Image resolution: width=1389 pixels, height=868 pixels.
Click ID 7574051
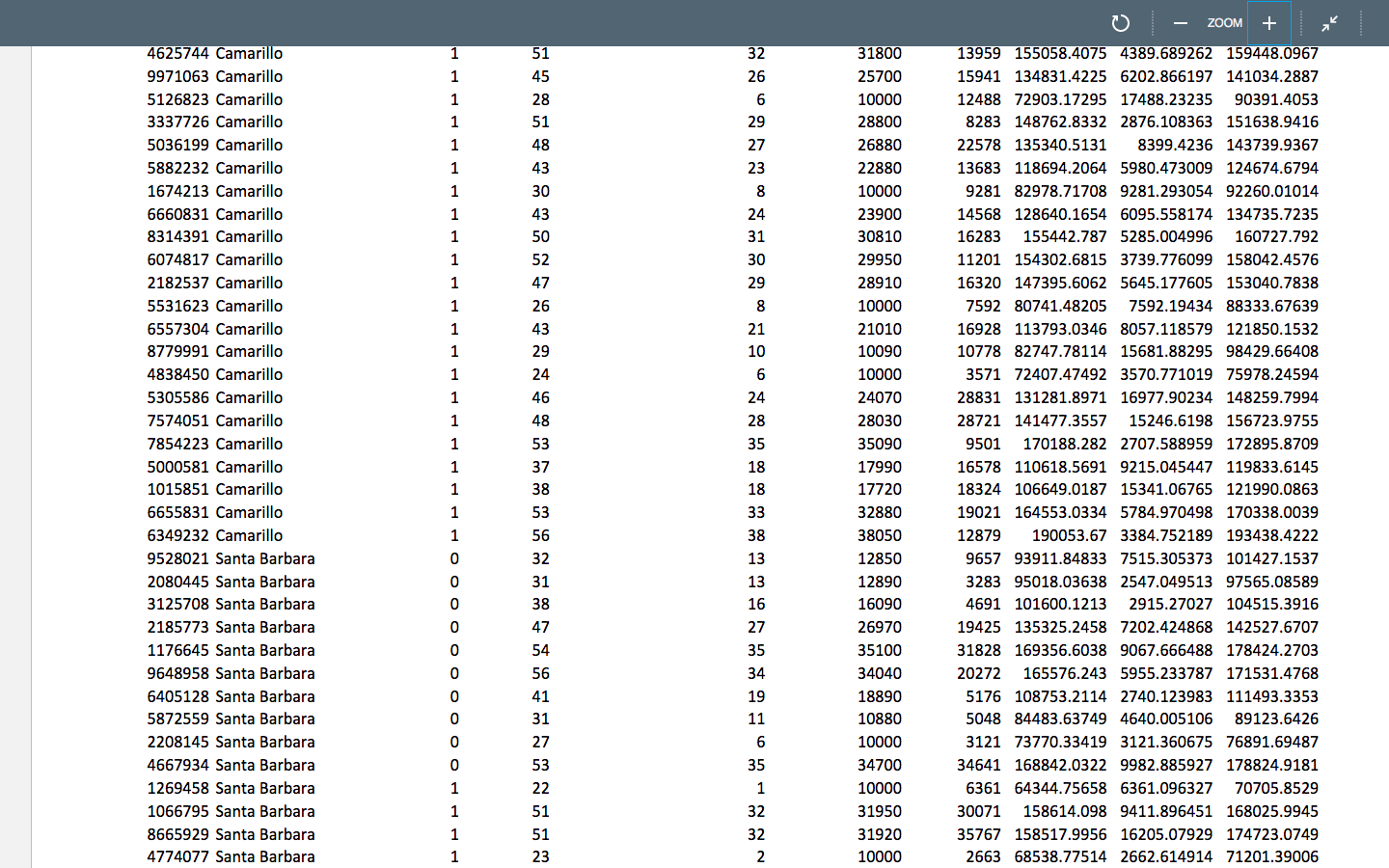pyautogui.click(x=177, y=420)
